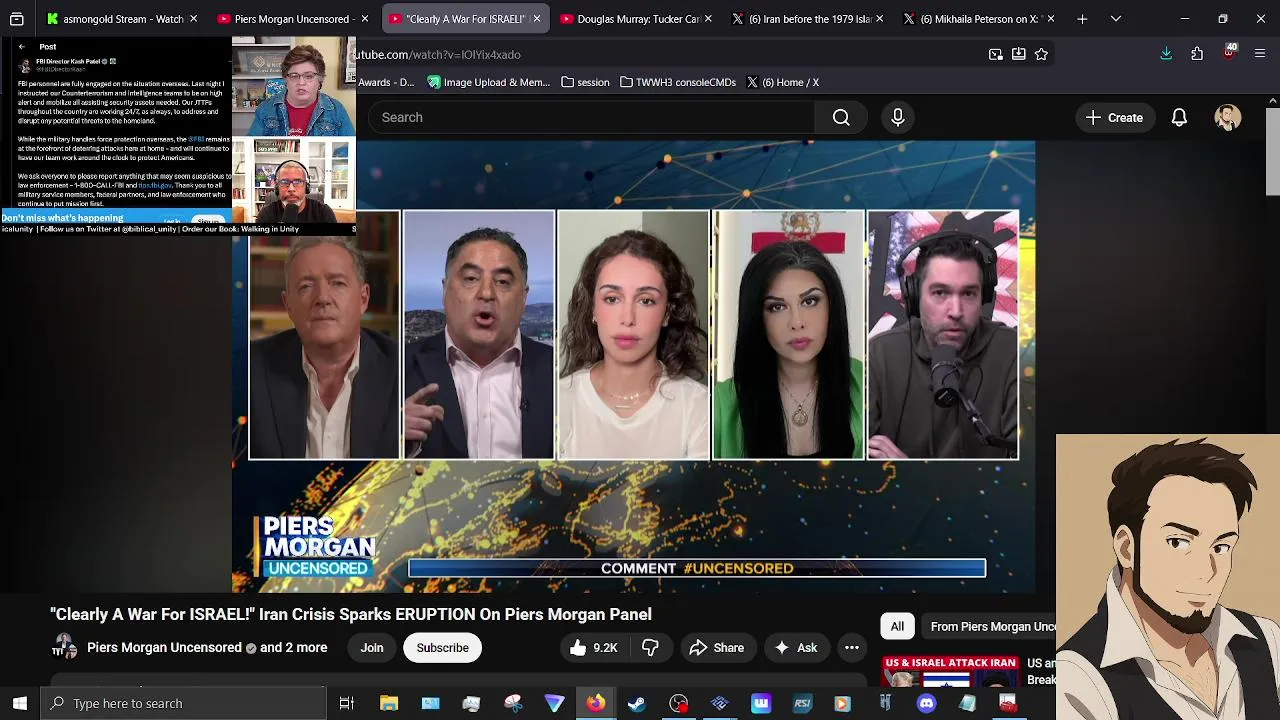Click the install/save page icon in address bar
The height and width of the screenshot is (720, 1280).
1018,54
